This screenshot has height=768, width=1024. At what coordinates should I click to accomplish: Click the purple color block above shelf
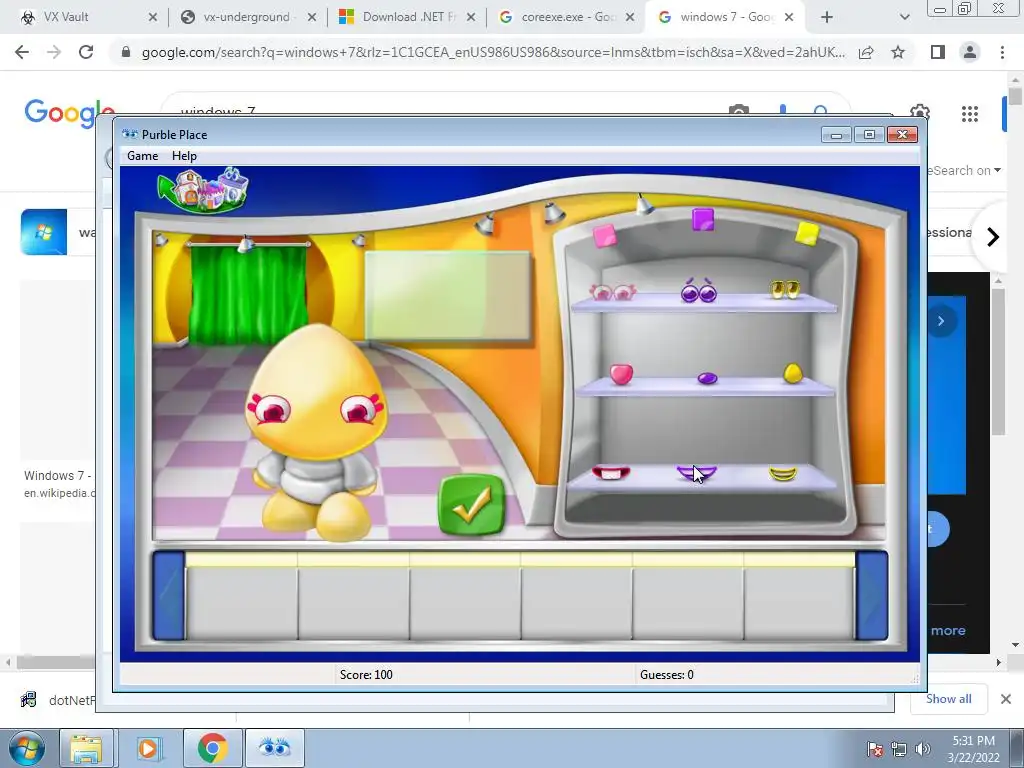click(x=703, y=219)
